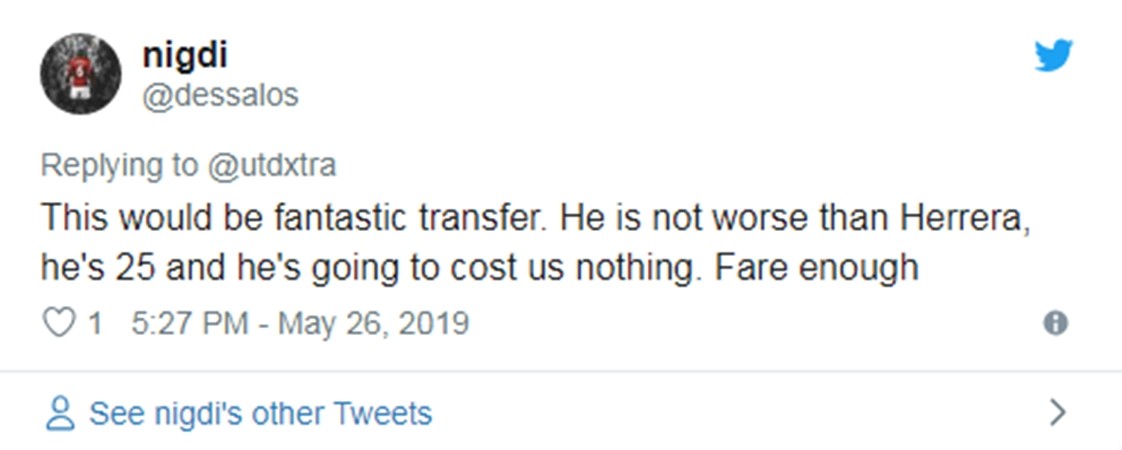The height and width of the screenshot is (450, 1122).
Task: Open nigdi's profile avatar picture
Action: (x=80, y=78)
